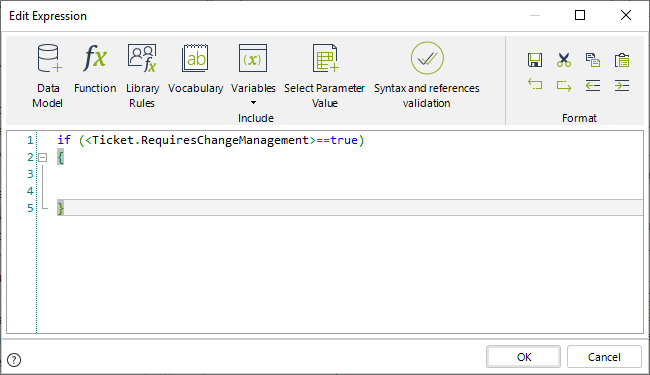Screen dimensions: 650x375
Task: Open help via the question mark icon
Action: (14, 360)
